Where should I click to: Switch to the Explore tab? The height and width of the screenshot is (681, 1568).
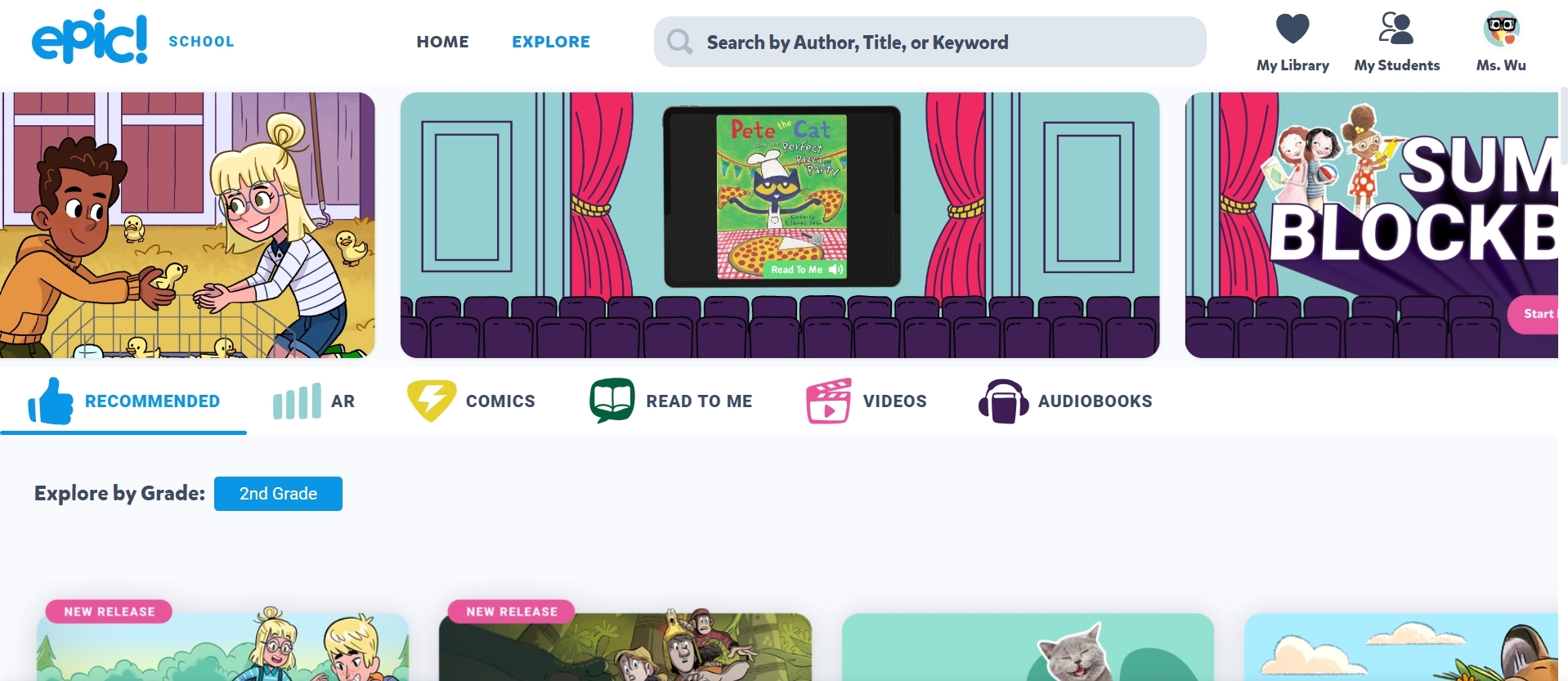tap(550, 42)
